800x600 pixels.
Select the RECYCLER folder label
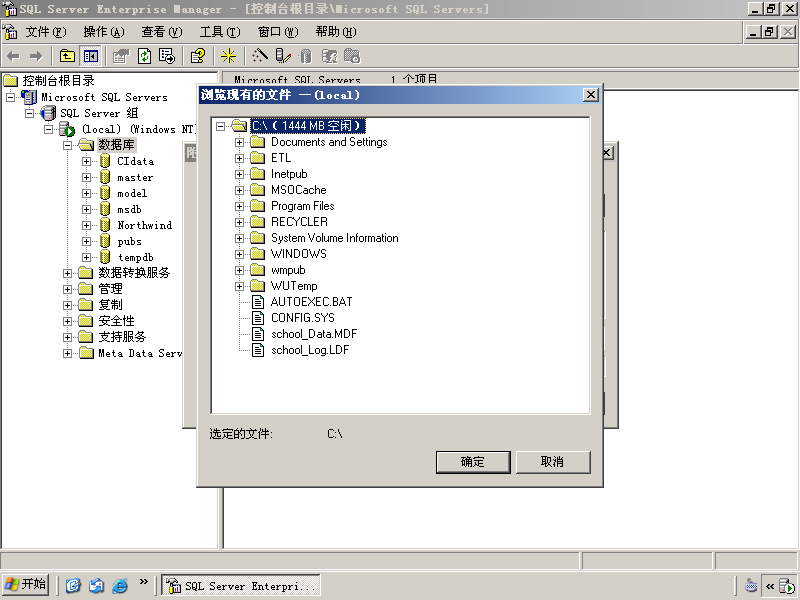299,222
